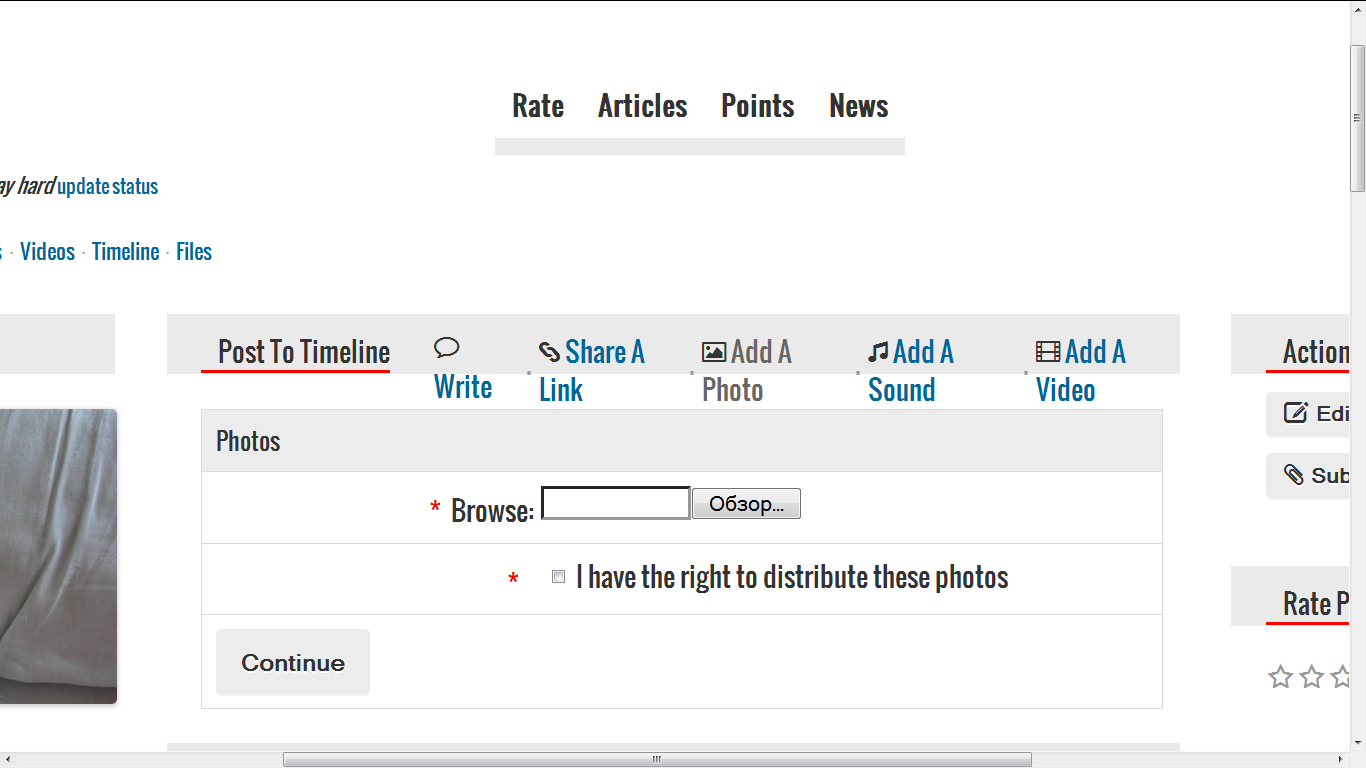Go to the Timeline profile link
The image size is (1366, 768).
click(126, 252)
